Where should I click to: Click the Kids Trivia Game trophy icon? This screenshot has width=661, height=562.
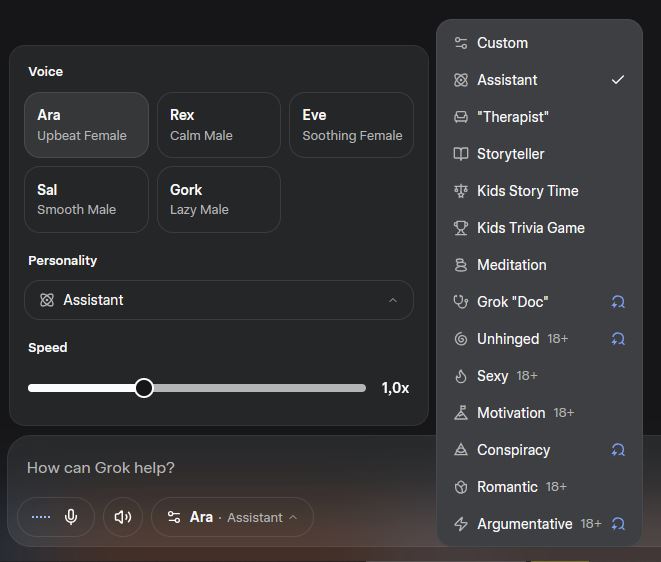click(461, 228)
